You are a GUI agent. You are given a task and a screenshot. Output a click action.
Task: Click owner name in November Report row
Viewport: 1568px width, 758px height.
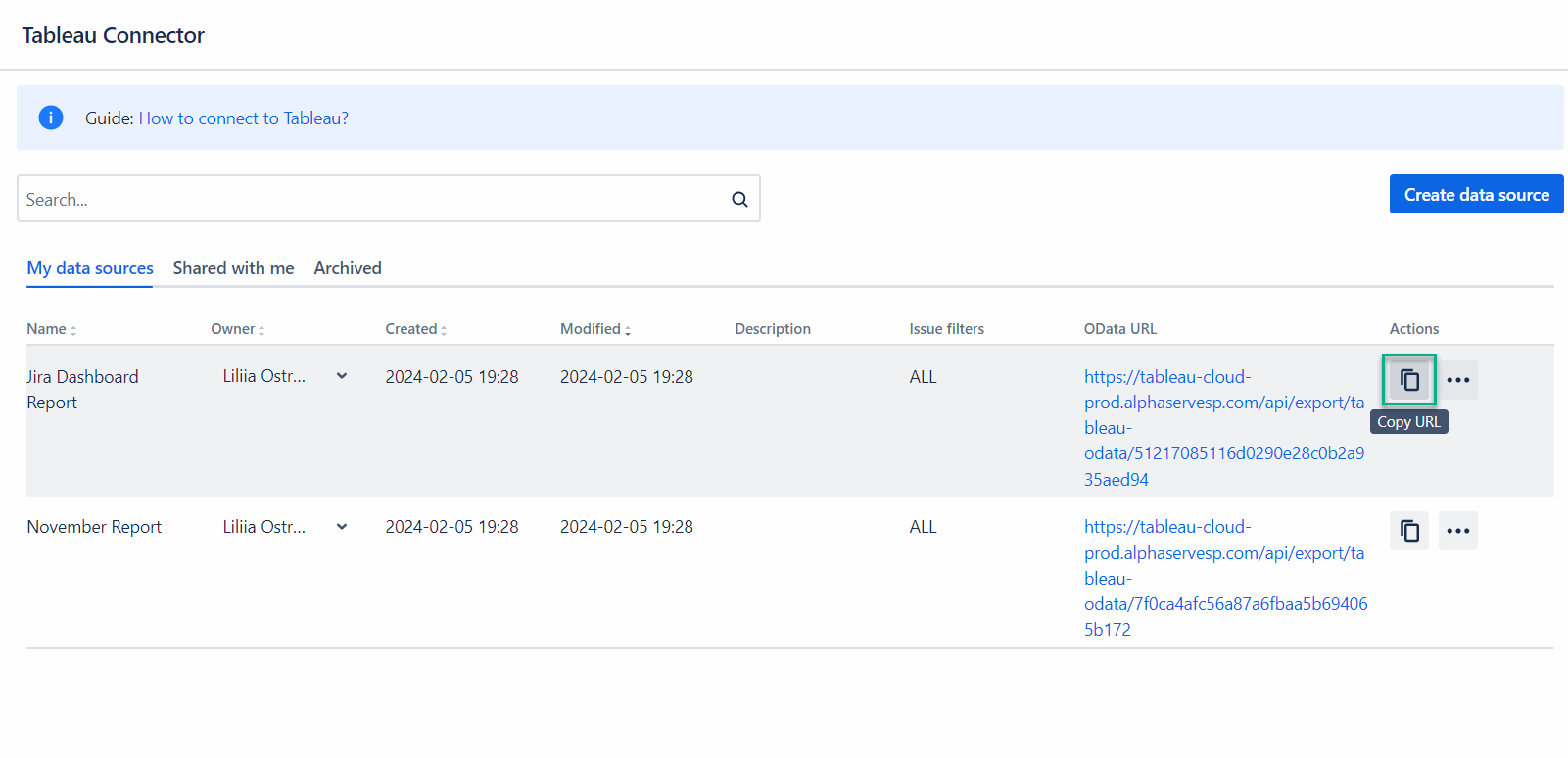click(263, 527)
